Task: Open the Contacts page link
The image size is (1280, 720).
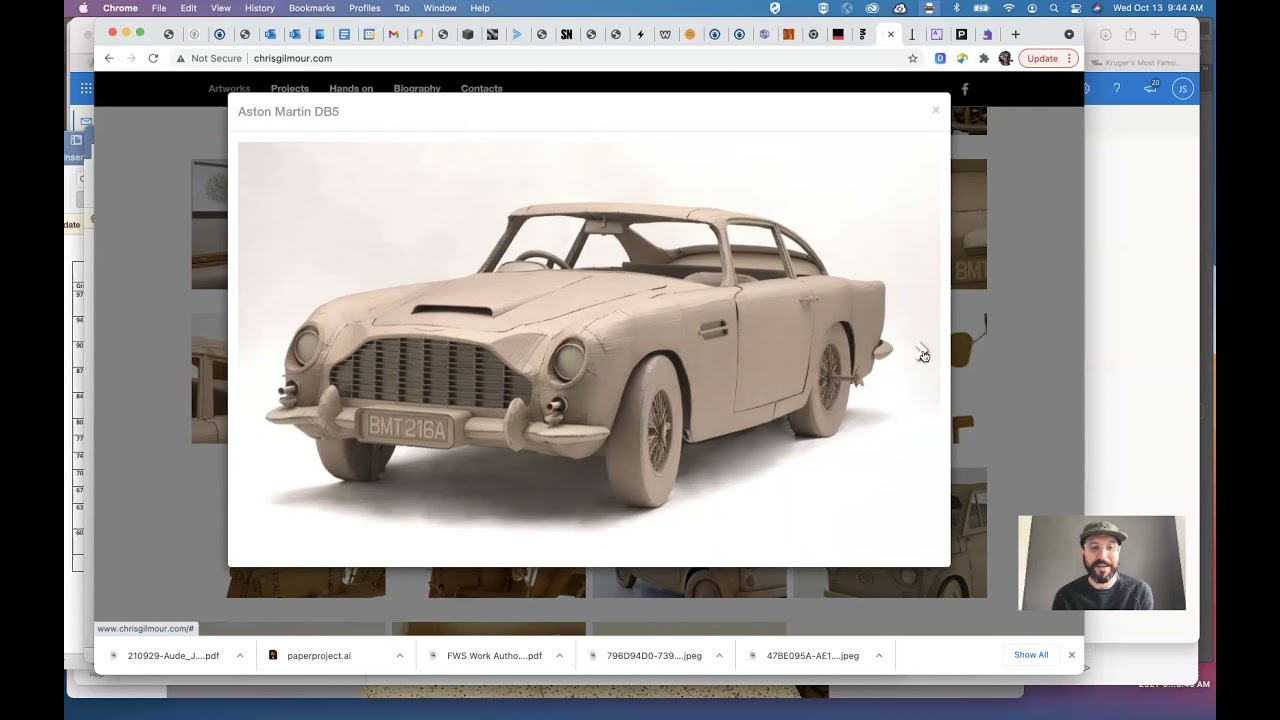Action: pos(482,89)
